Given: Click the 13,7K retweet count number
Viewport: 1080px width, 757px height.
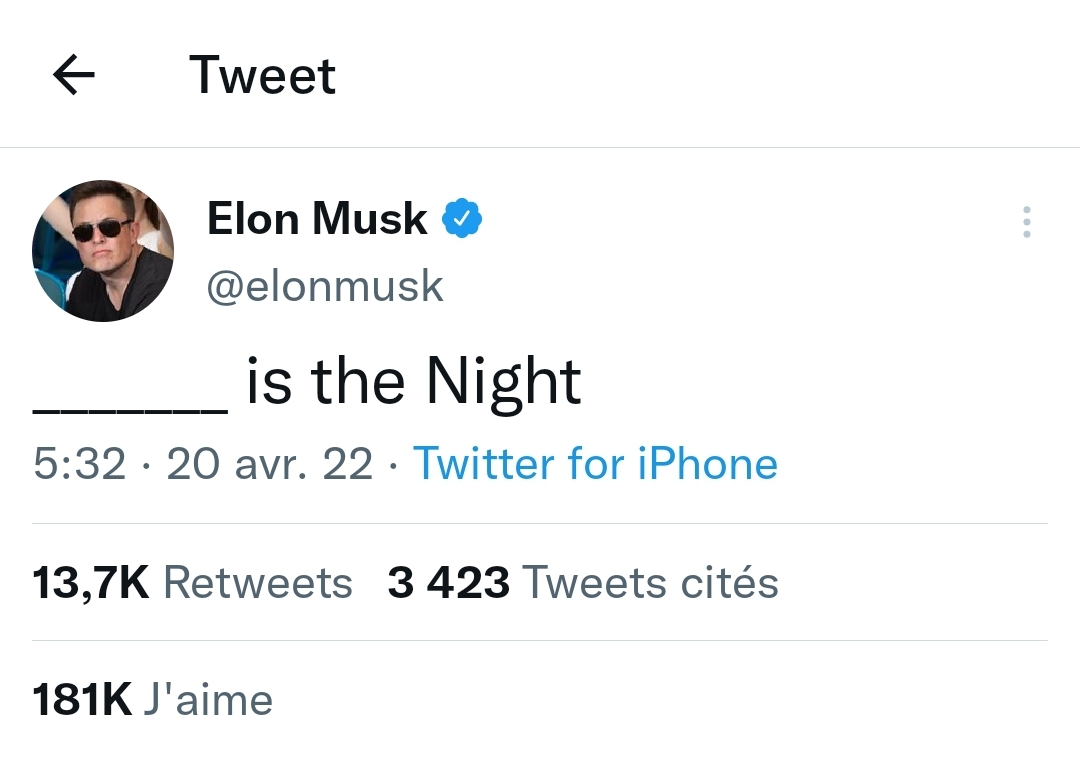Looking at the screenshot, I should pos(91,583).
